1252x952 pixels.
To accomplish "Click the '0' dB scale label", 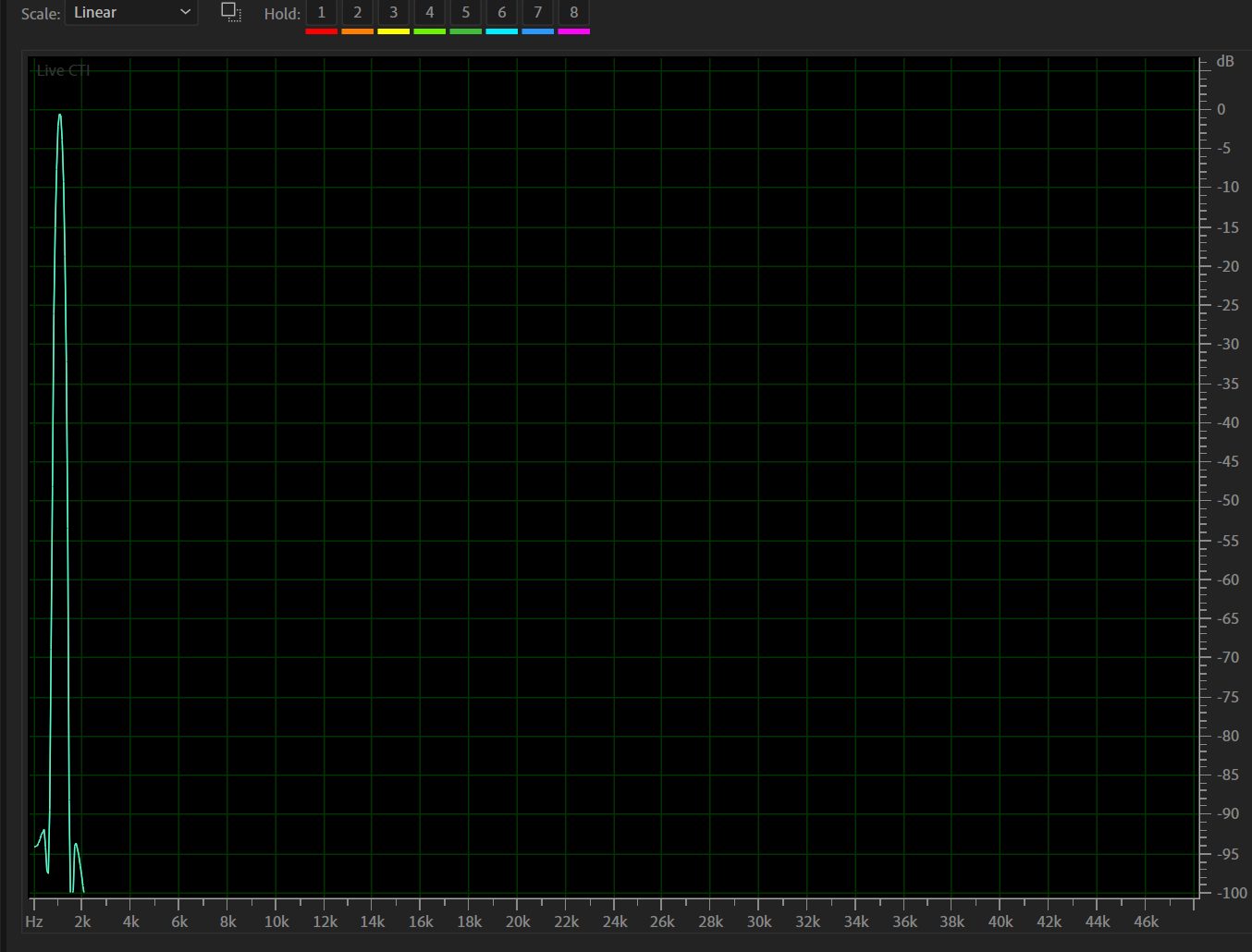I will pyautogui.click(x=1221, y=109).
